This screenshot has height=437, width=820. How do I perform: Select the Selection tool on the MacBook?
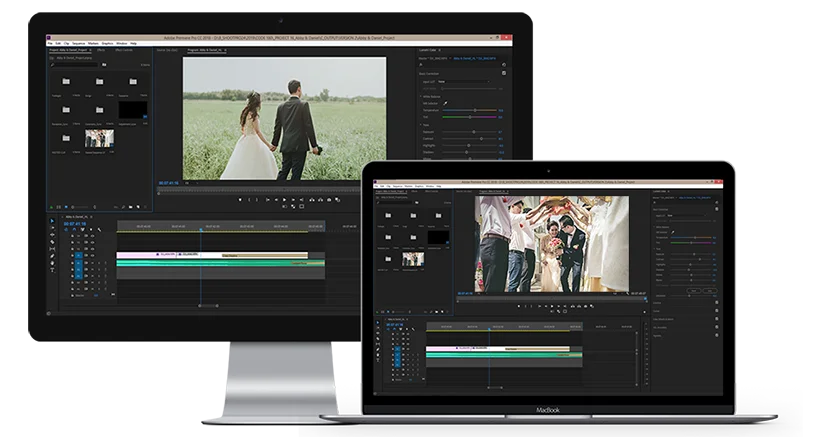(378, 323)
